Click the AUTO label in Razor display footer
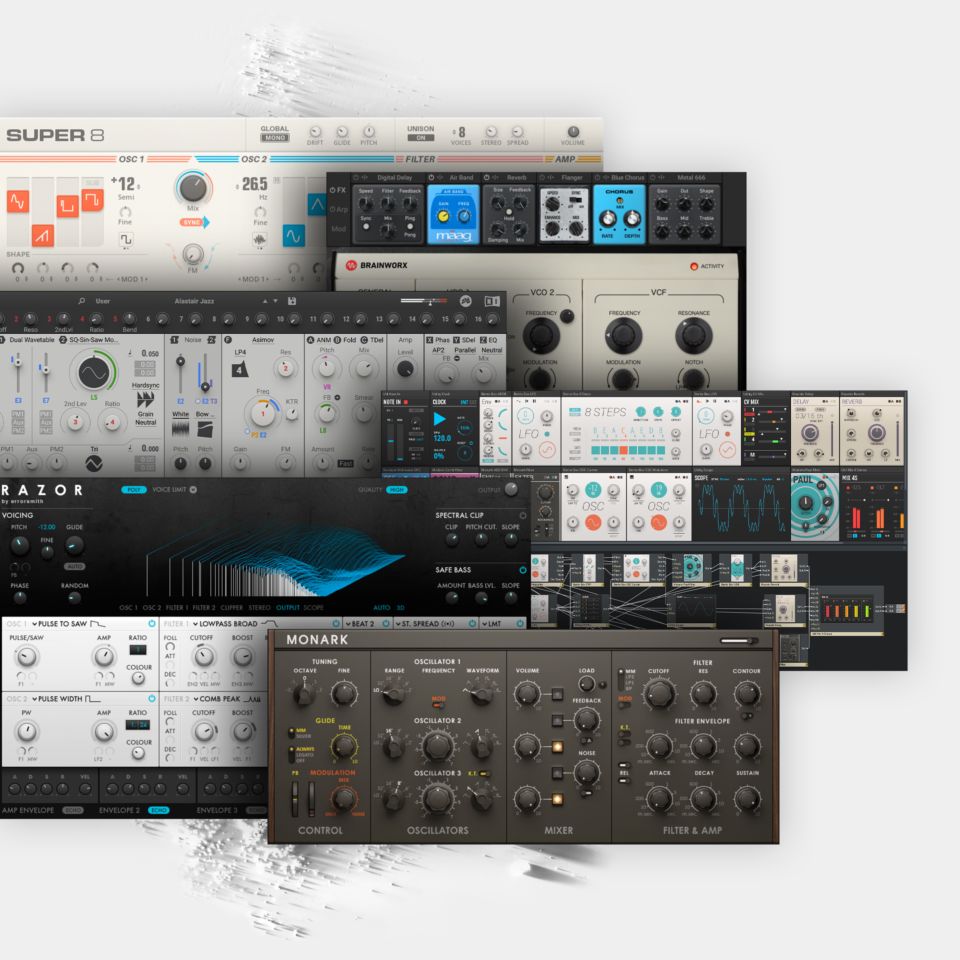The image size is (960, 960). (x=382, y=608)
